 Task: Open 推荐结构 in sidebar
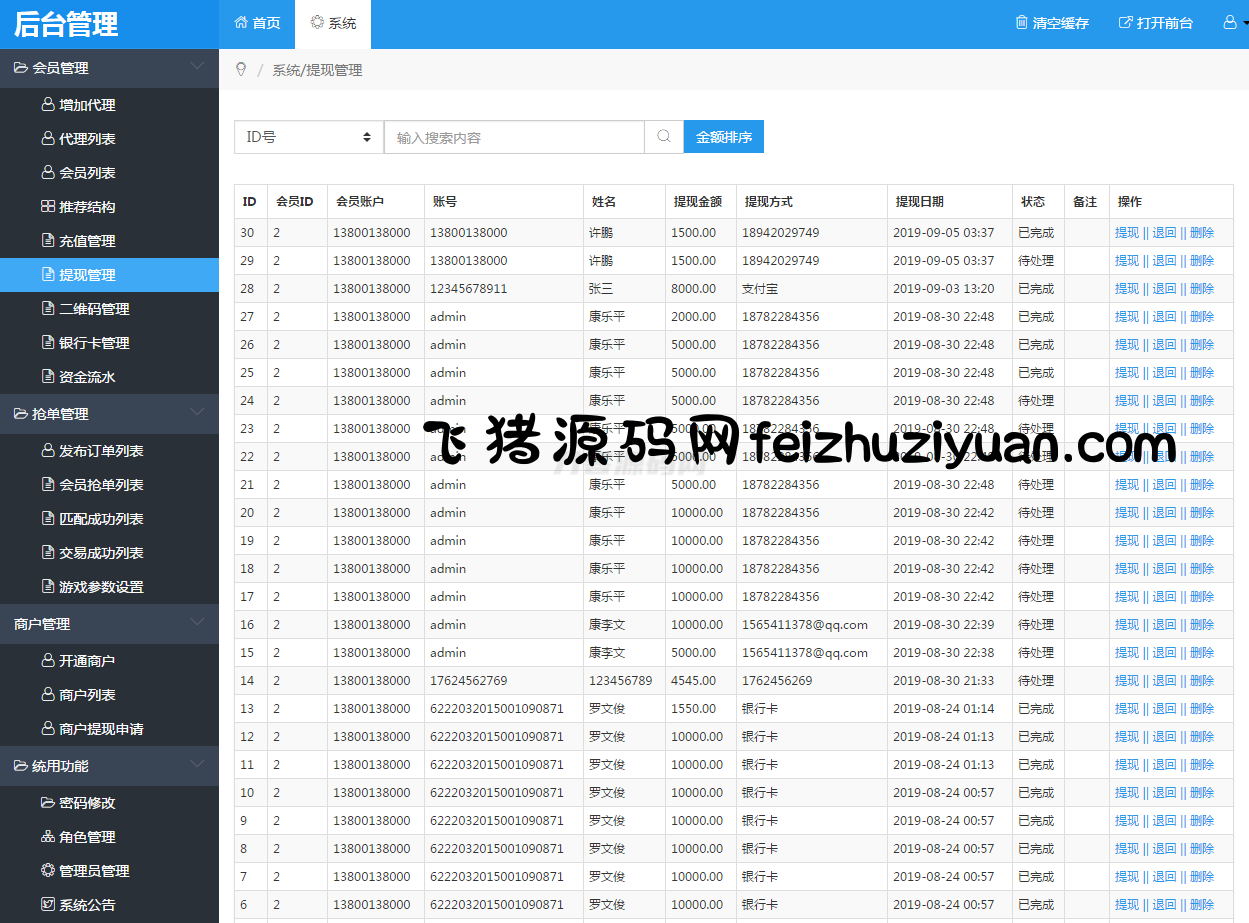coord(87,207)
